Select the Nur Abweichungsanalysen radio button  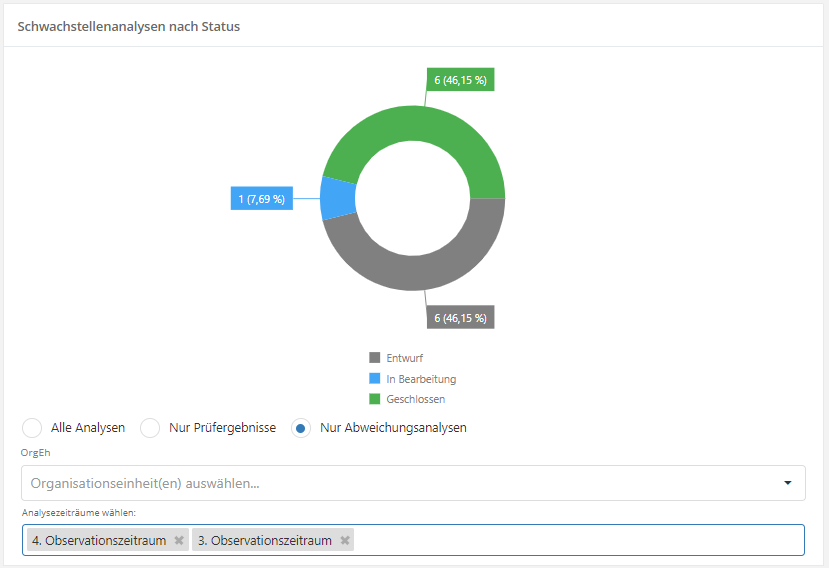tap(301, 428)
